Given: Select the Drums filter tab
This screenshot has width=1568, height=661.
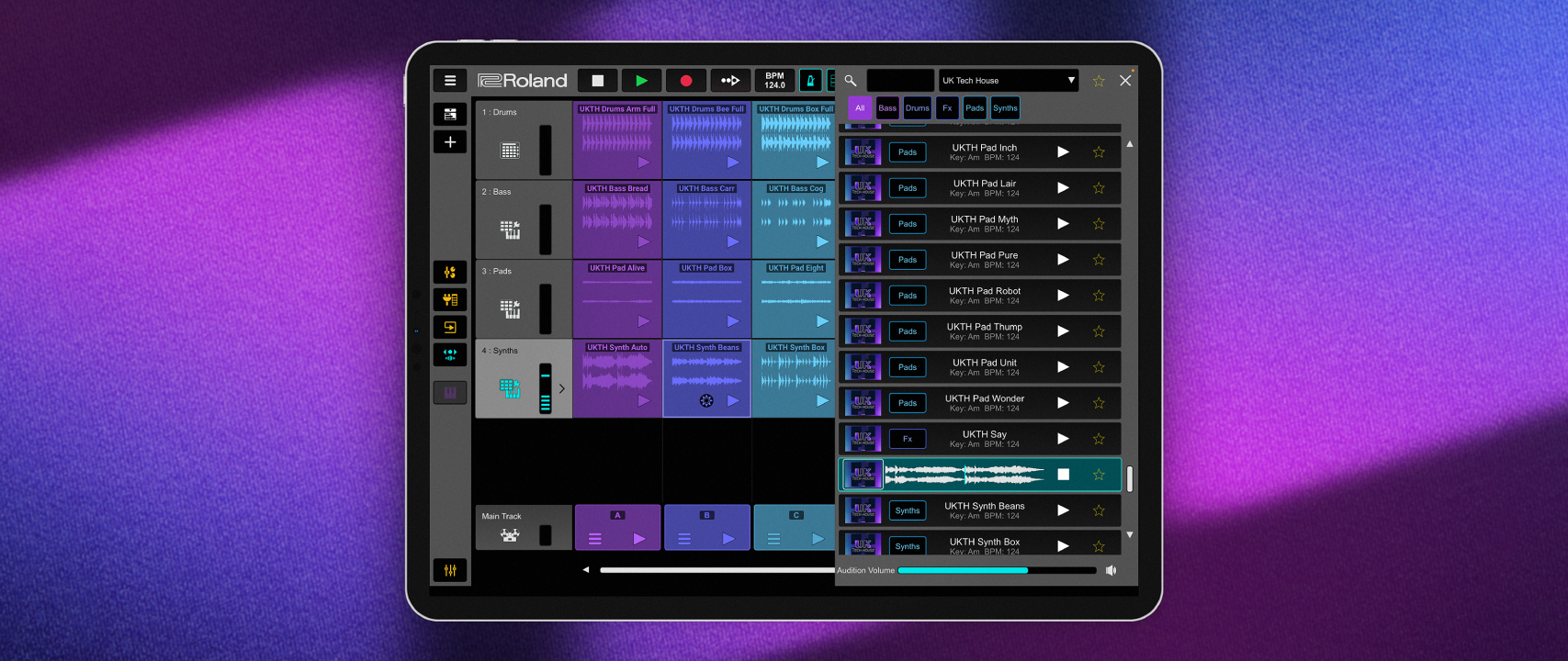Looking at the screenshot, I should (918, 108).
